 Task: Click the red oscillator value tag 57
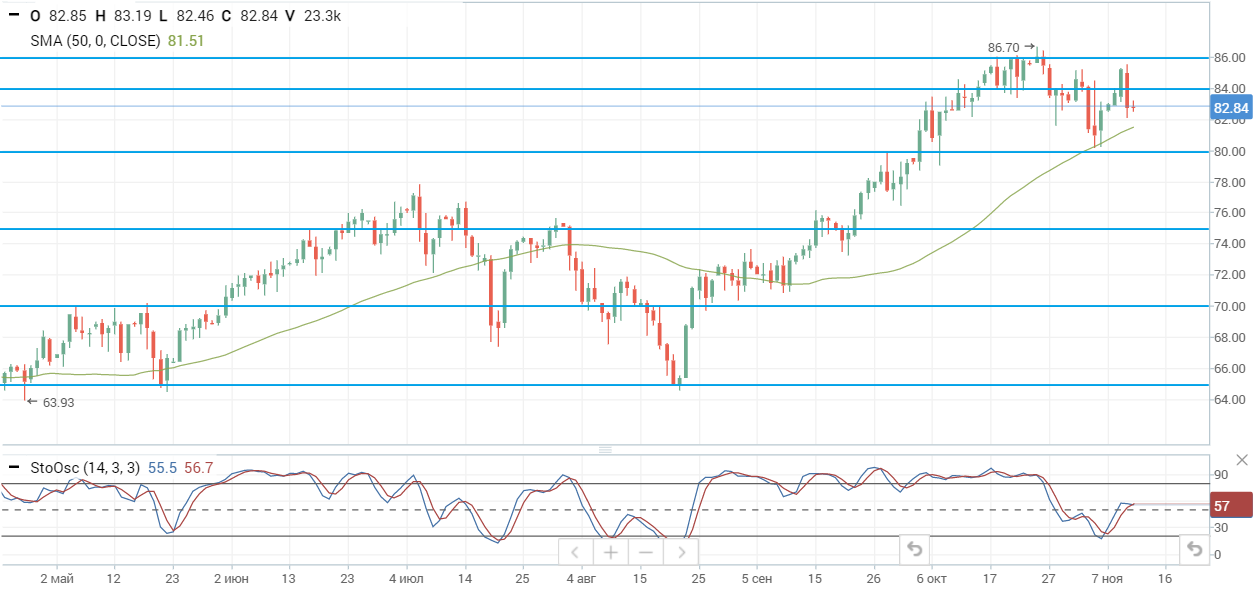pos(1231,505)
